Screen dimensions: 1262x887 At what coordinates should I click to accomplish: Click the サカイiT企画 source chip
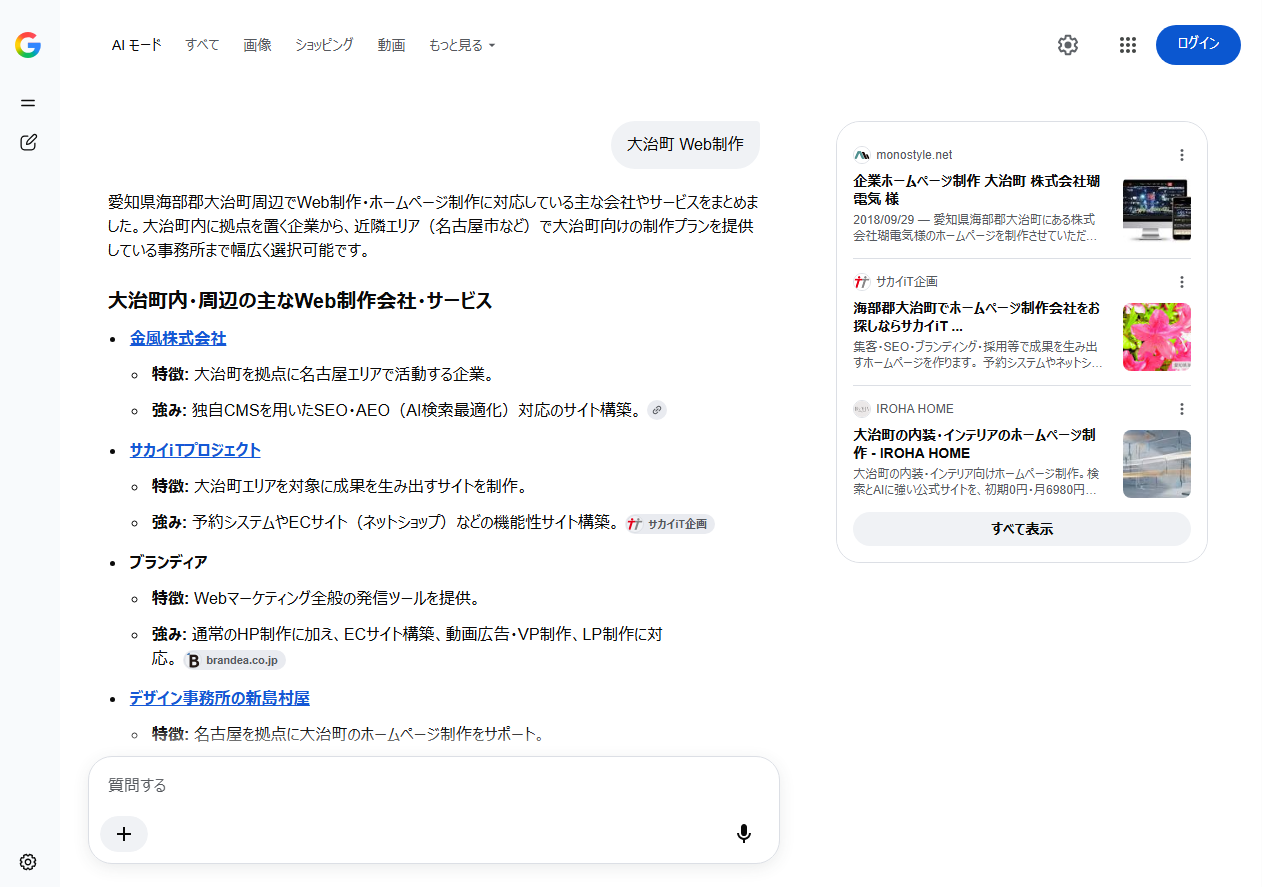(670, 524)
